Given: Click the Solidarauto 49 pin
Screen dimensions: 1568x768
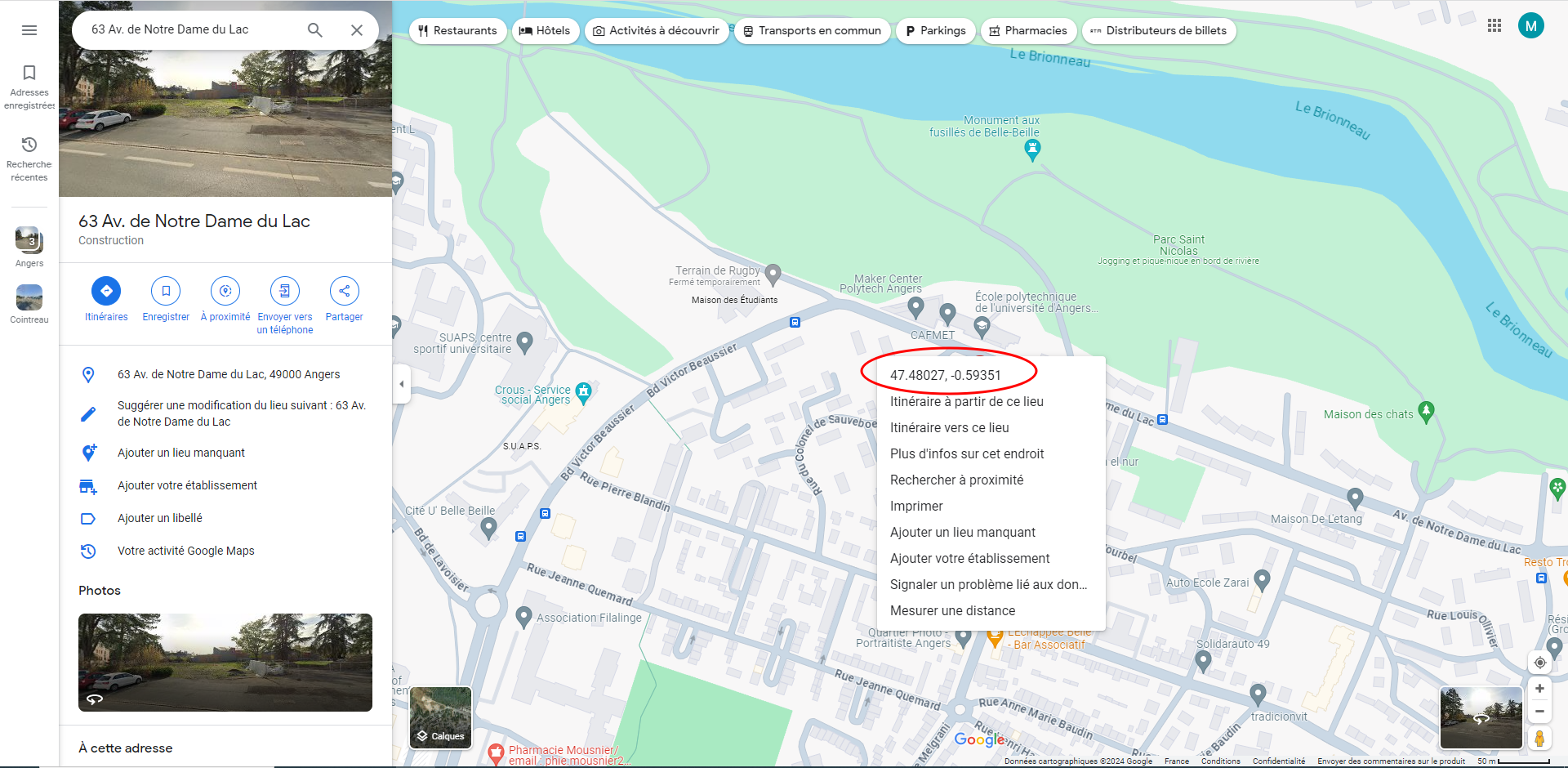Looking at the screenshot, I should click(x=1203, y=661).
